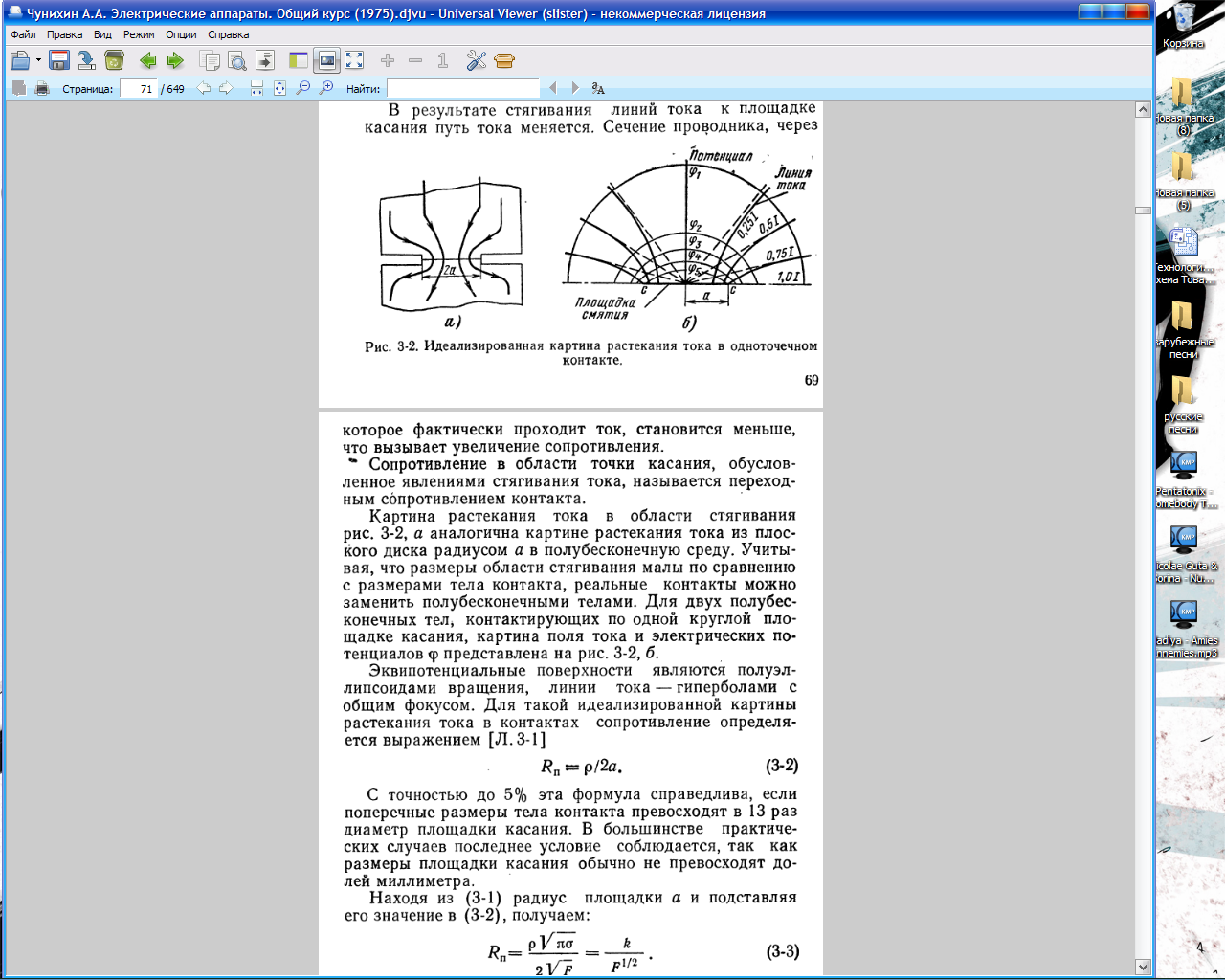The width and height of the screenshot is (1225, 980).
Task: Click the vertical scrollbar up arrow
Action: 1143,110
